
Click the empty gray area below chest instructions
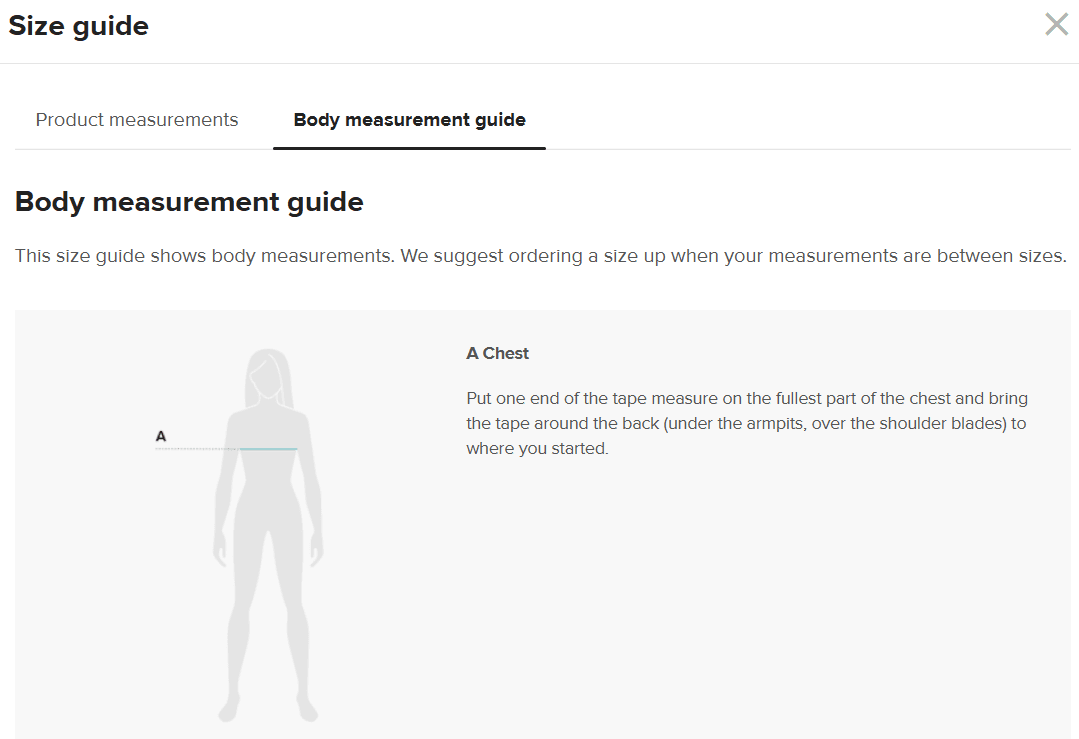click(x=760, y=600)
